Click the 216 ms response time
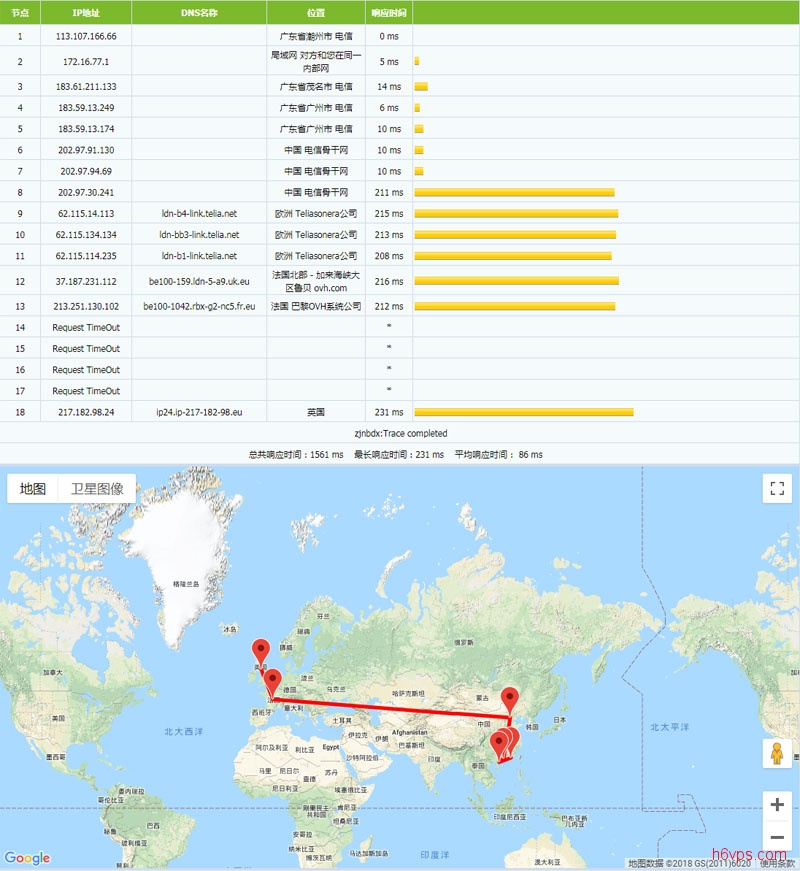 [389, 281]
